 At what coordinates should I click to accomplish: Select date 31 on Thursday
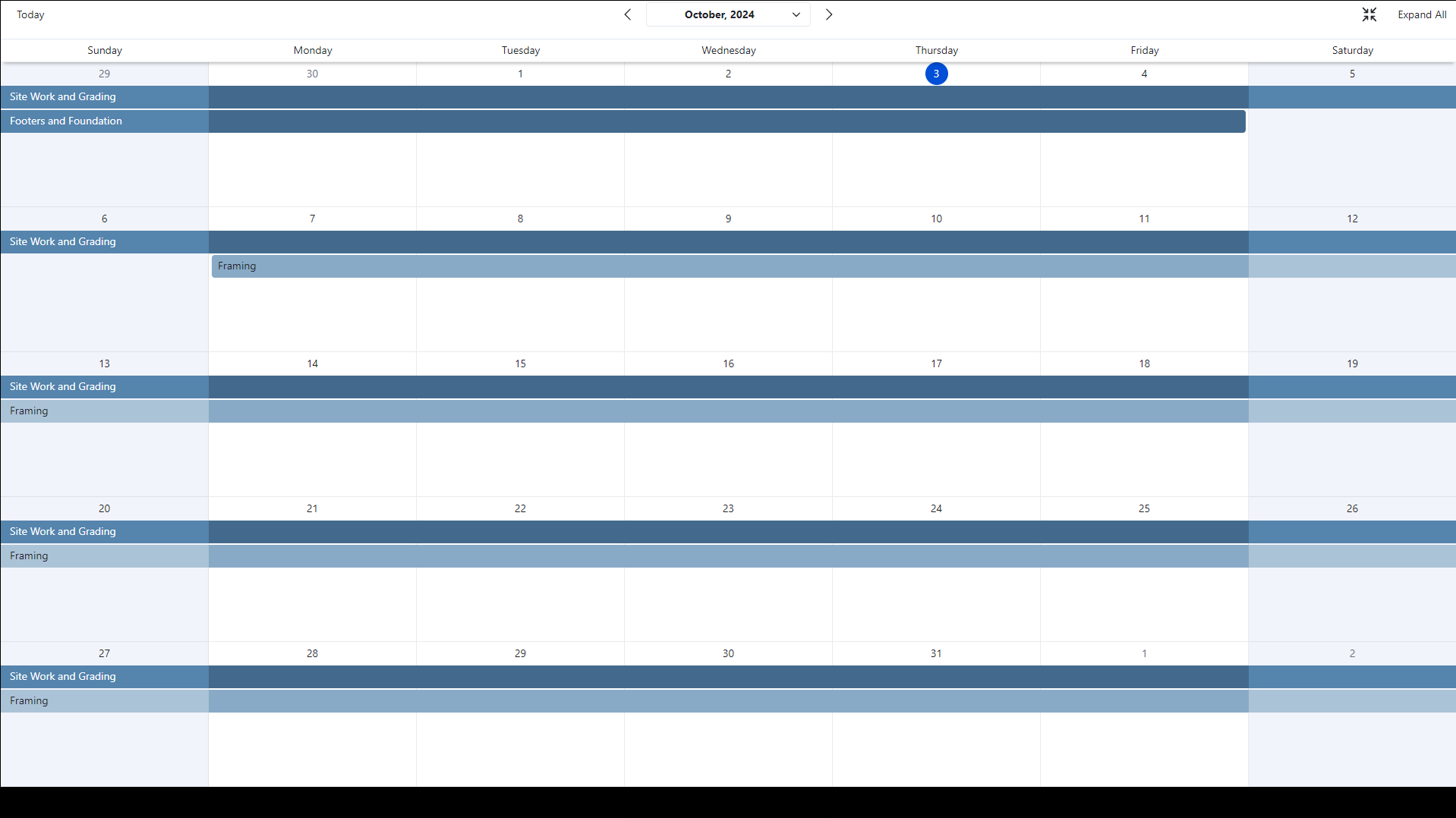[936, 653]
